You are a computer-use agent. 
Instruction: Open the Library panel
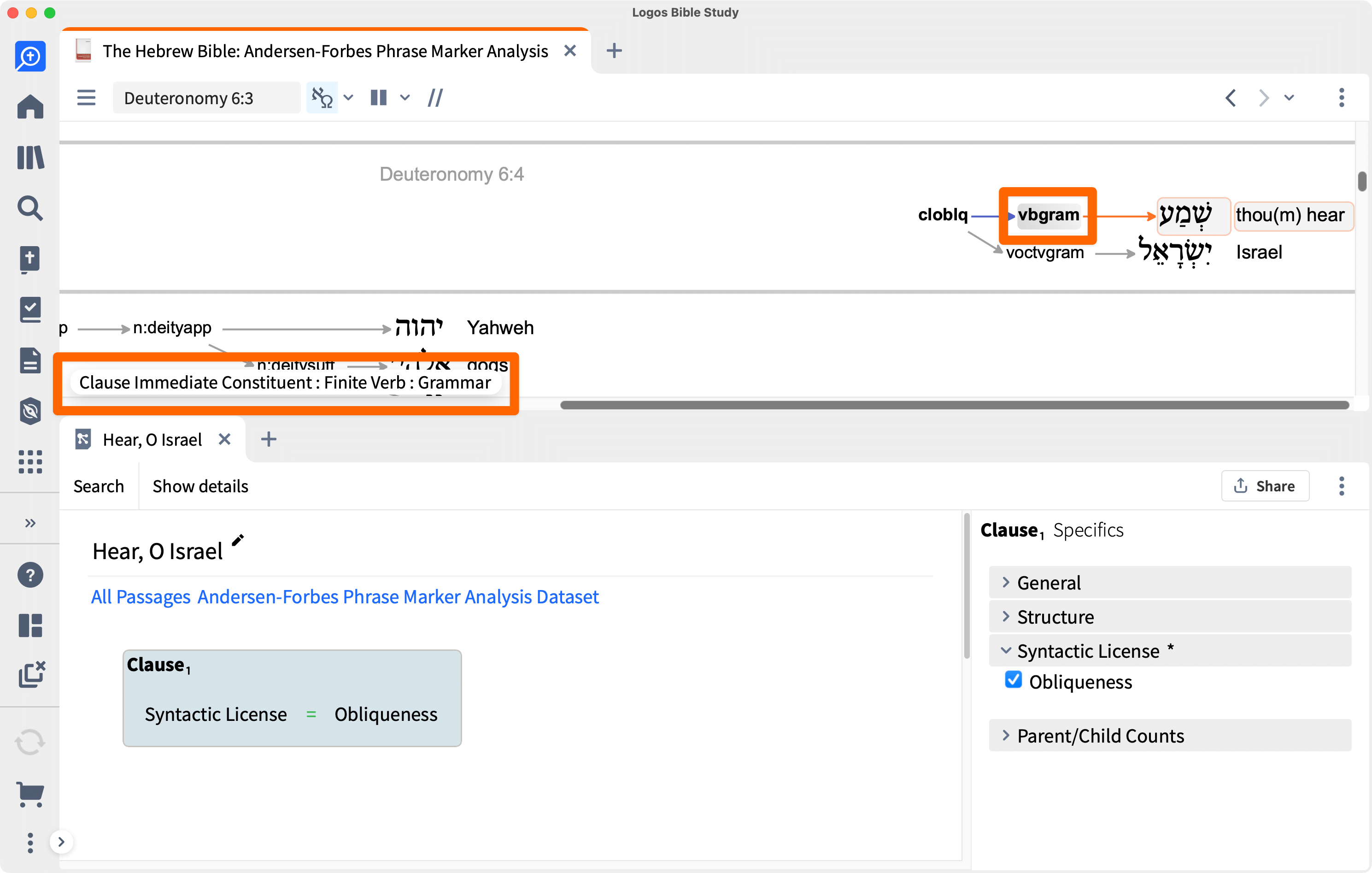[x=30, y=157]
